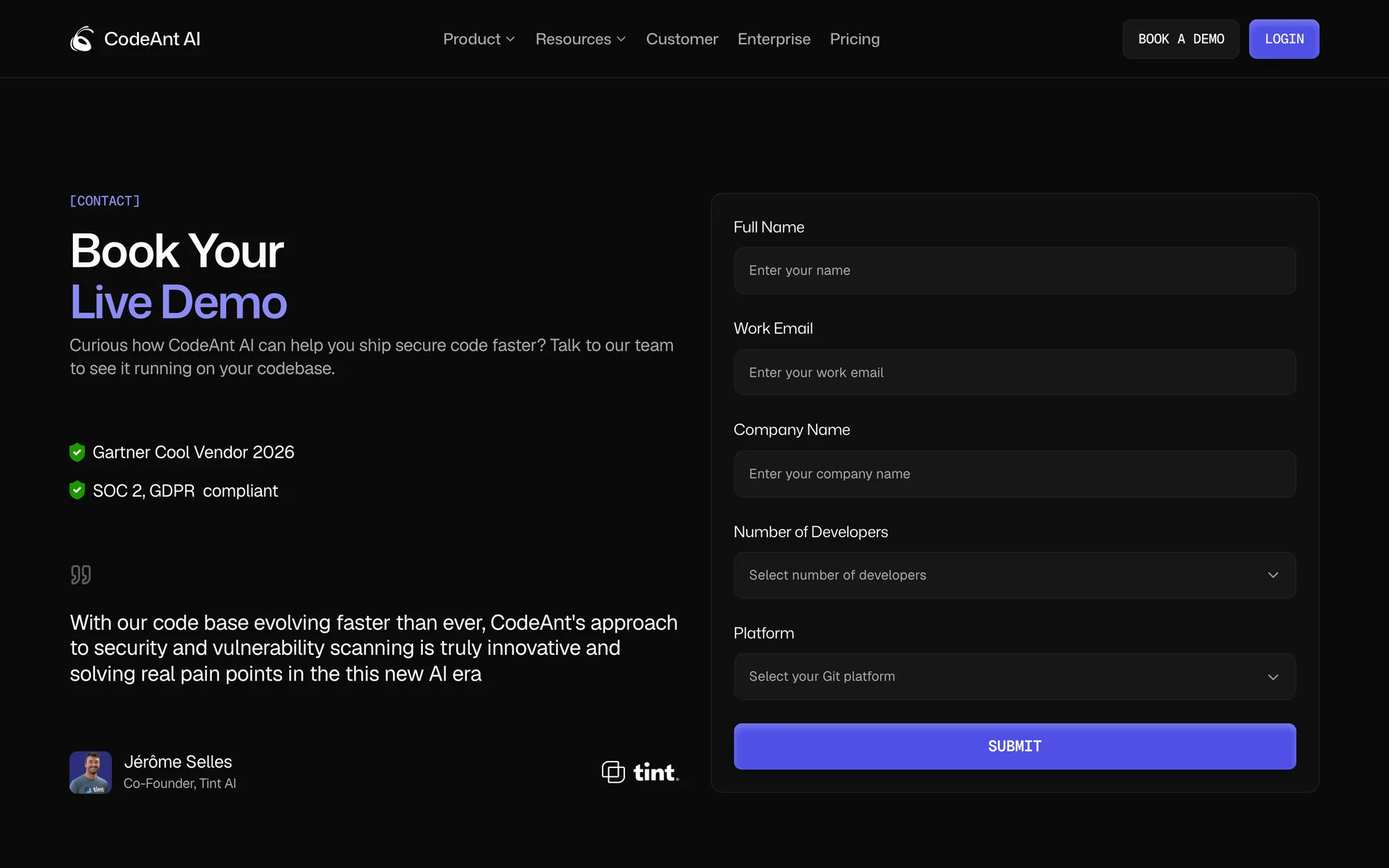
Task: Click the BOOK A DEMO button
Action: point(1181,39)
